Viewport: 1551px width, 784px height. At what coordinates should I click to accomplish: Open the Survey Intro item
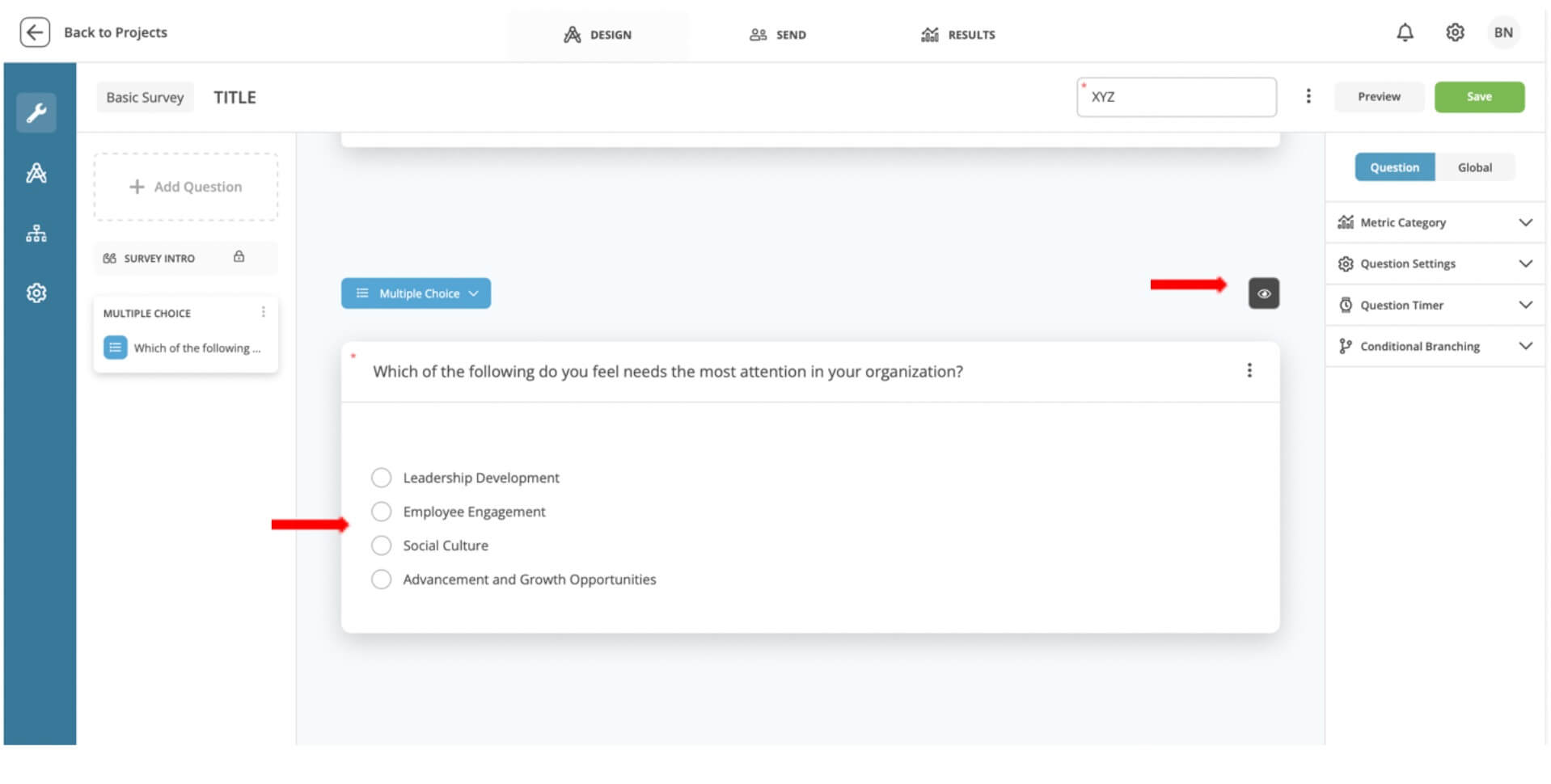186,258
